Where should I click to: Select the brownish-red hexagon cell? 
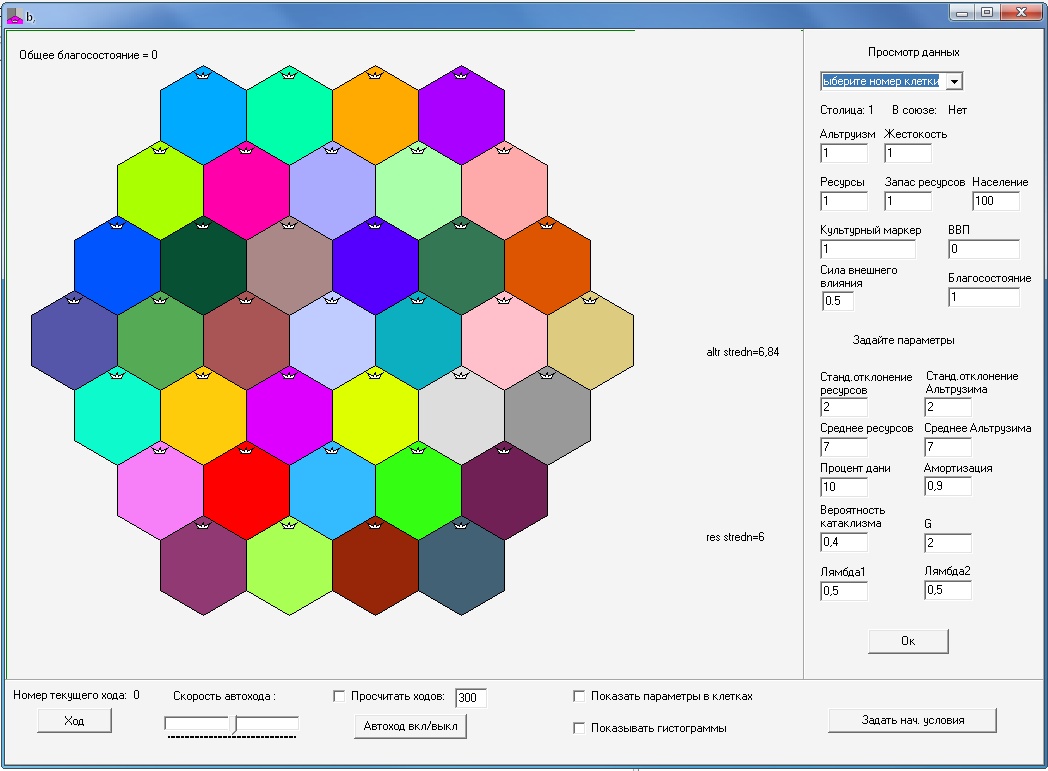246,340
